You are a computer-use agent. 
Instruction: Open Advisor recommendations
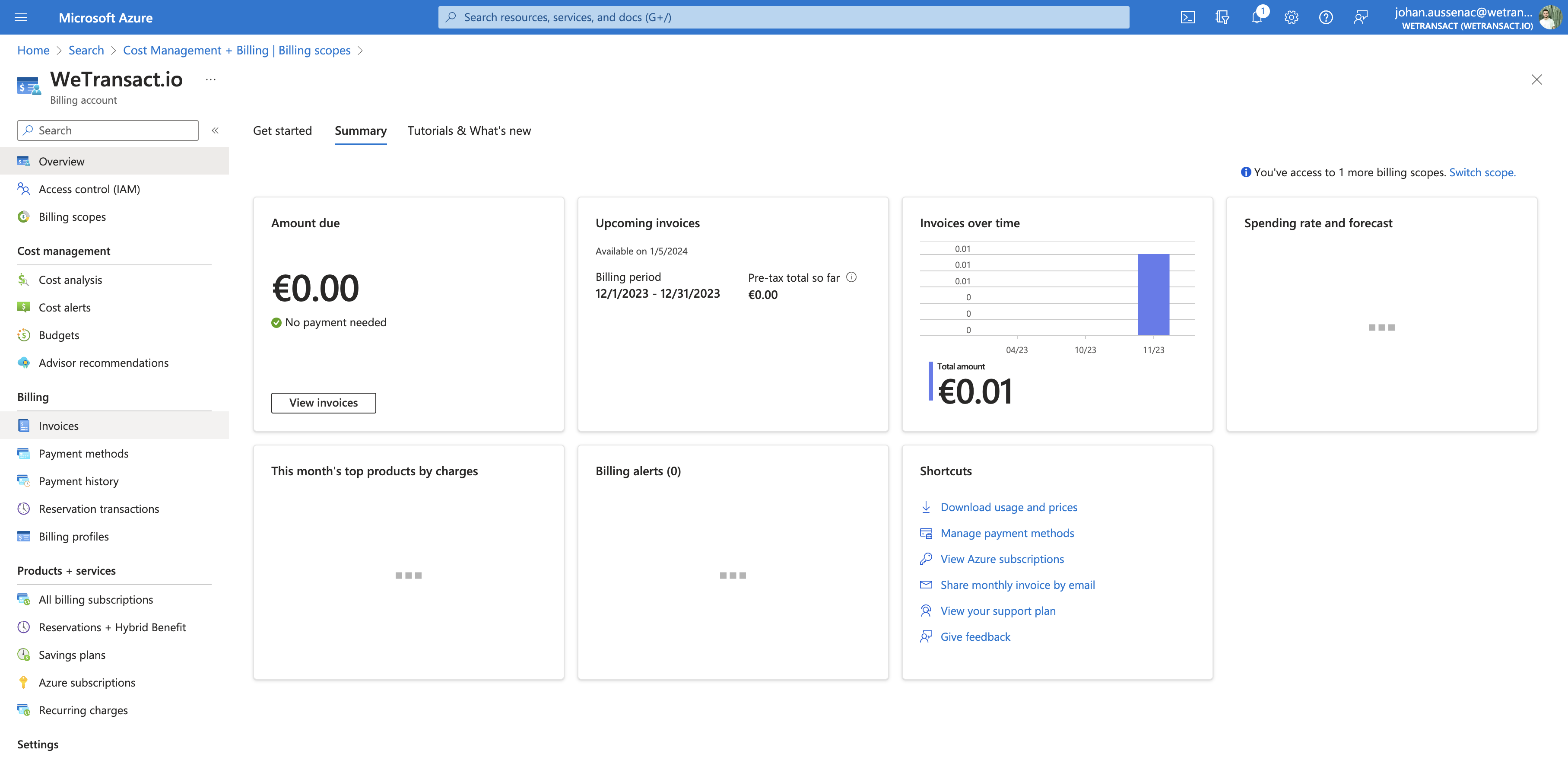[x=114, y=363]
